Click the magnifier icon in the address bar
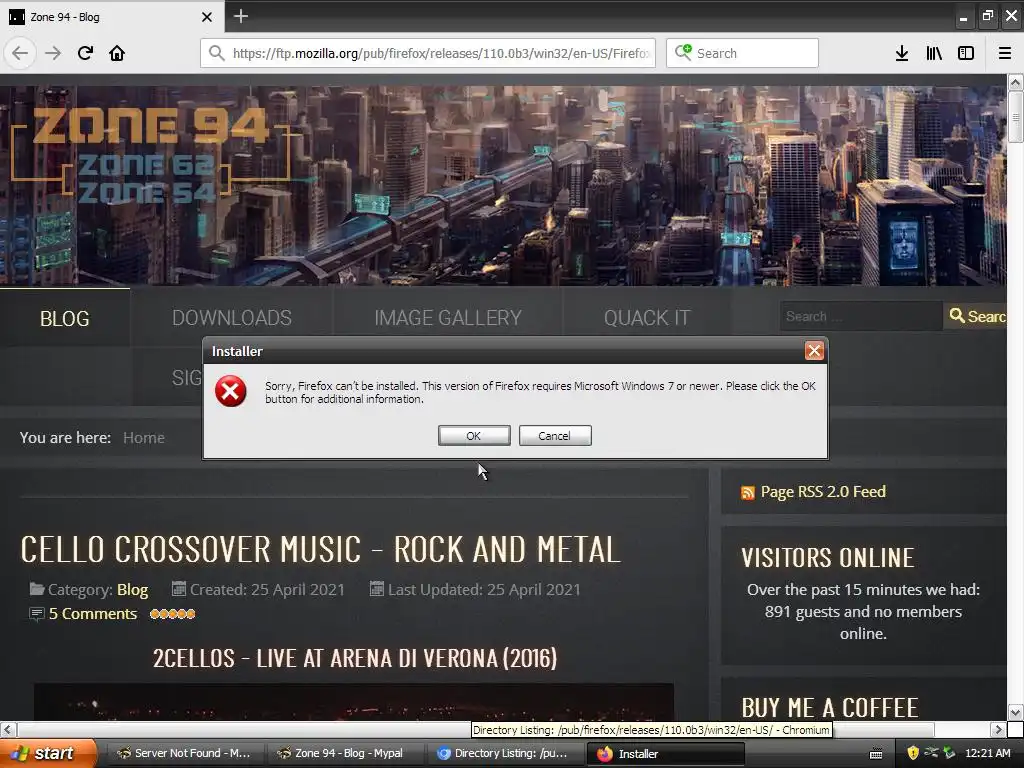Image resolution: width=1024 pixels, height=768 pixels. (216, 53)
